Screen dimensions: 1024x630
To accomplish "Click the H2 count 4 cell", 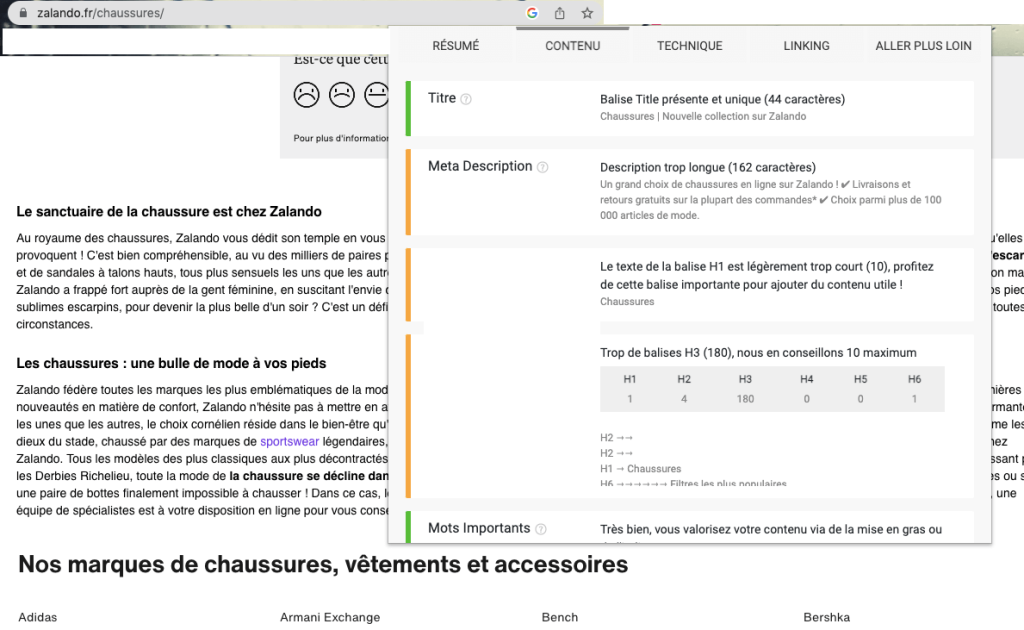I will click(684, 399).
